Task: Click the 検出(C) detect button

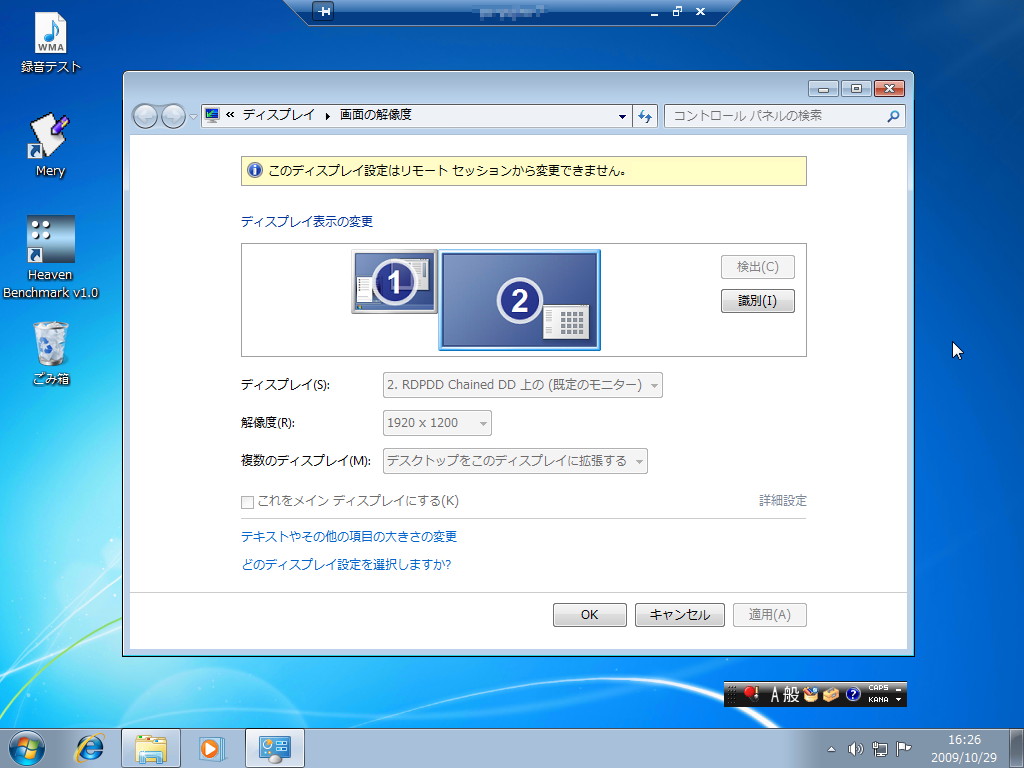Action: point(758,267)
